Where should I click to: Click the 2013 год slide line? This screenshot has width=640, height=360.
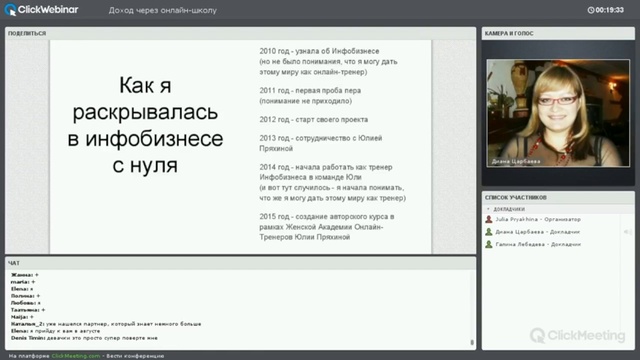(x=321, y=143)
